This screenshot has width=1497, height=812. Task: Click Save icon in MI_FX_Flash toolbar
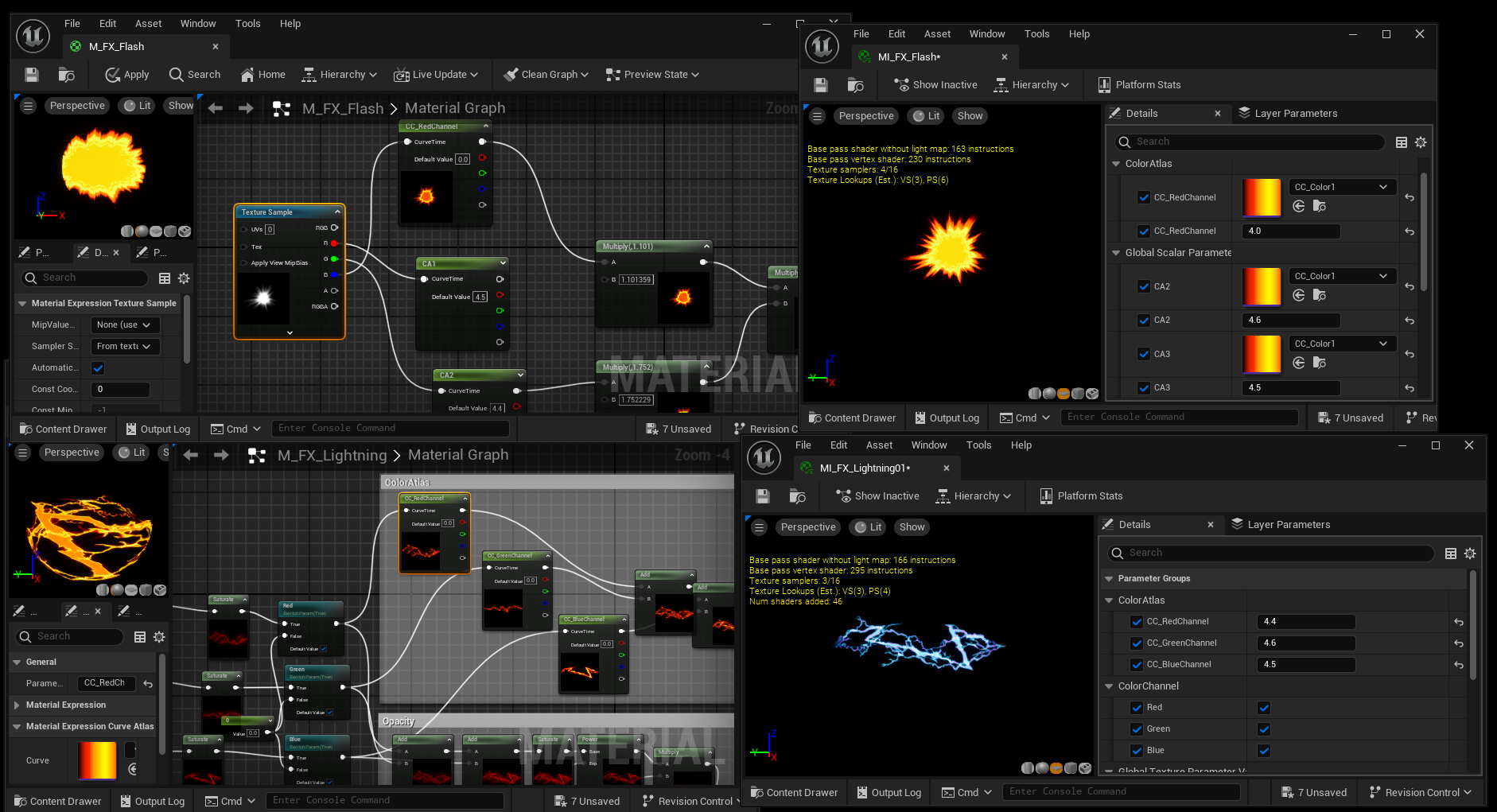coord(822,85)
